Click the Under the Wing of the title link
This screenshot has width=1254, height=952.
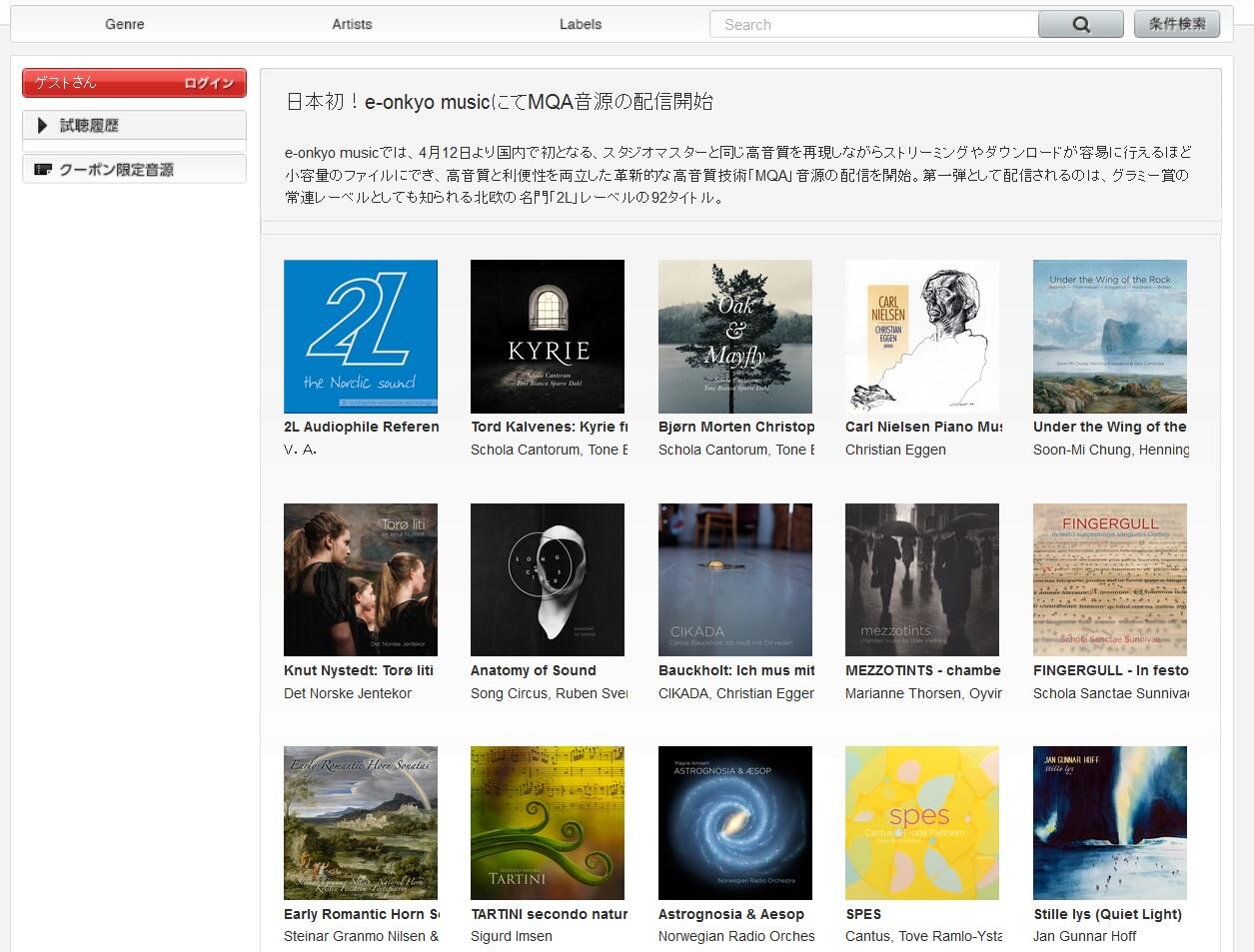(1110, 427)
